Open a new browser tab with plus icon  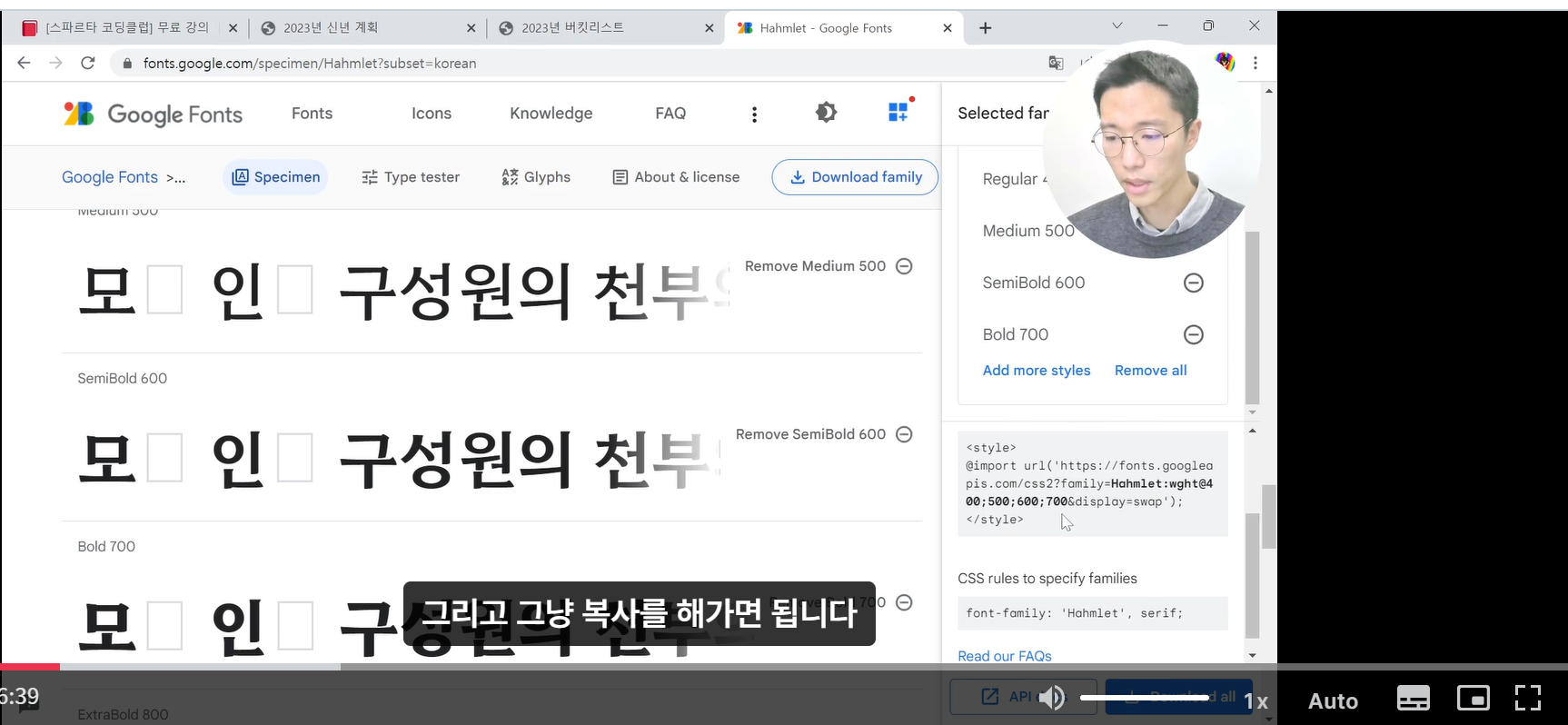pos(985,28)
